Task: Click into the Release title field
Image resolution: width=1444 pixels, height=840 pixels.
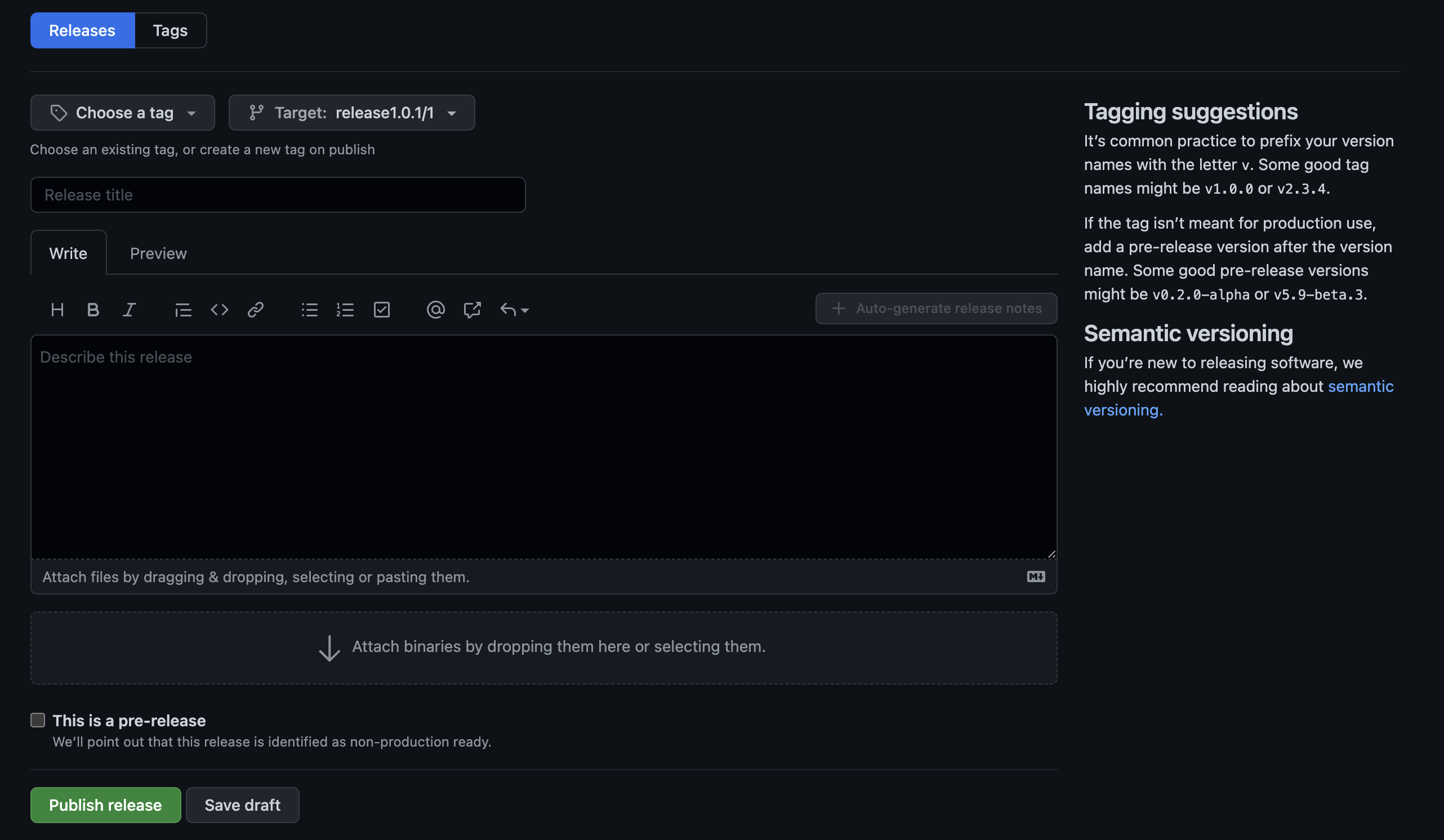Action: click(x=278, y=195)
